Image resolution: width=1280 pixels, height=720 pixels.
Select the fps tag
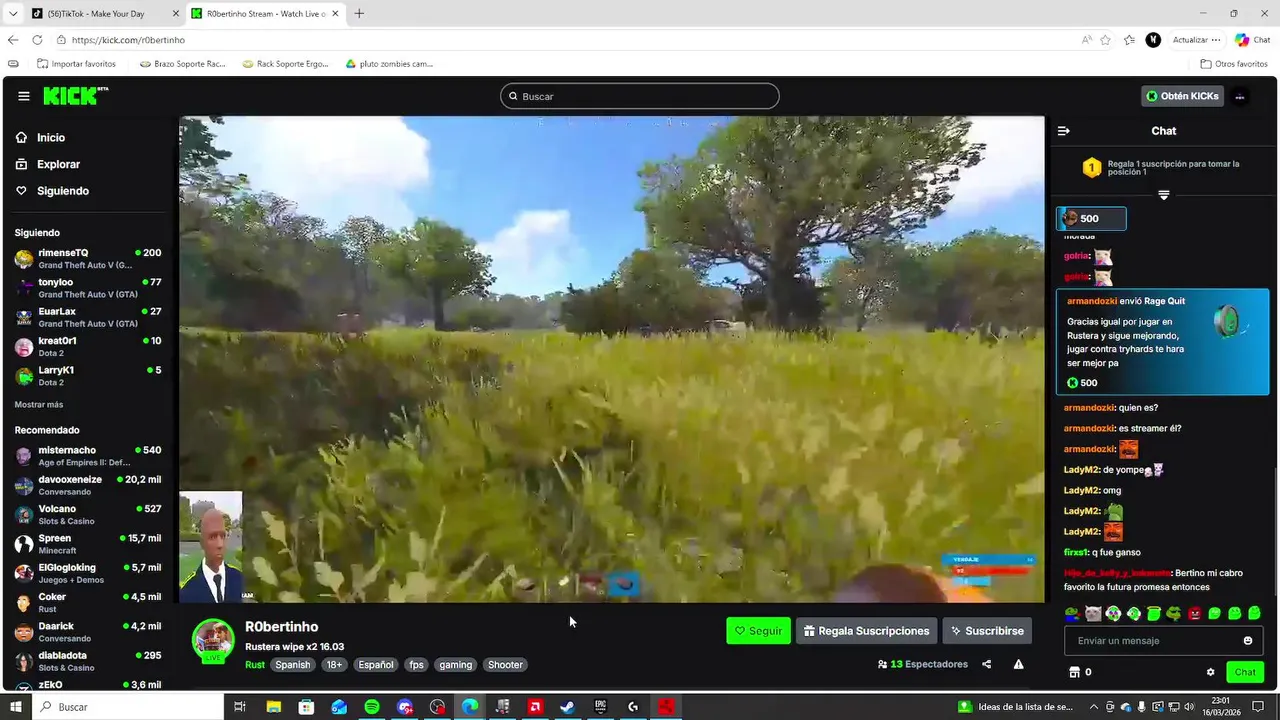pos(416,665)
